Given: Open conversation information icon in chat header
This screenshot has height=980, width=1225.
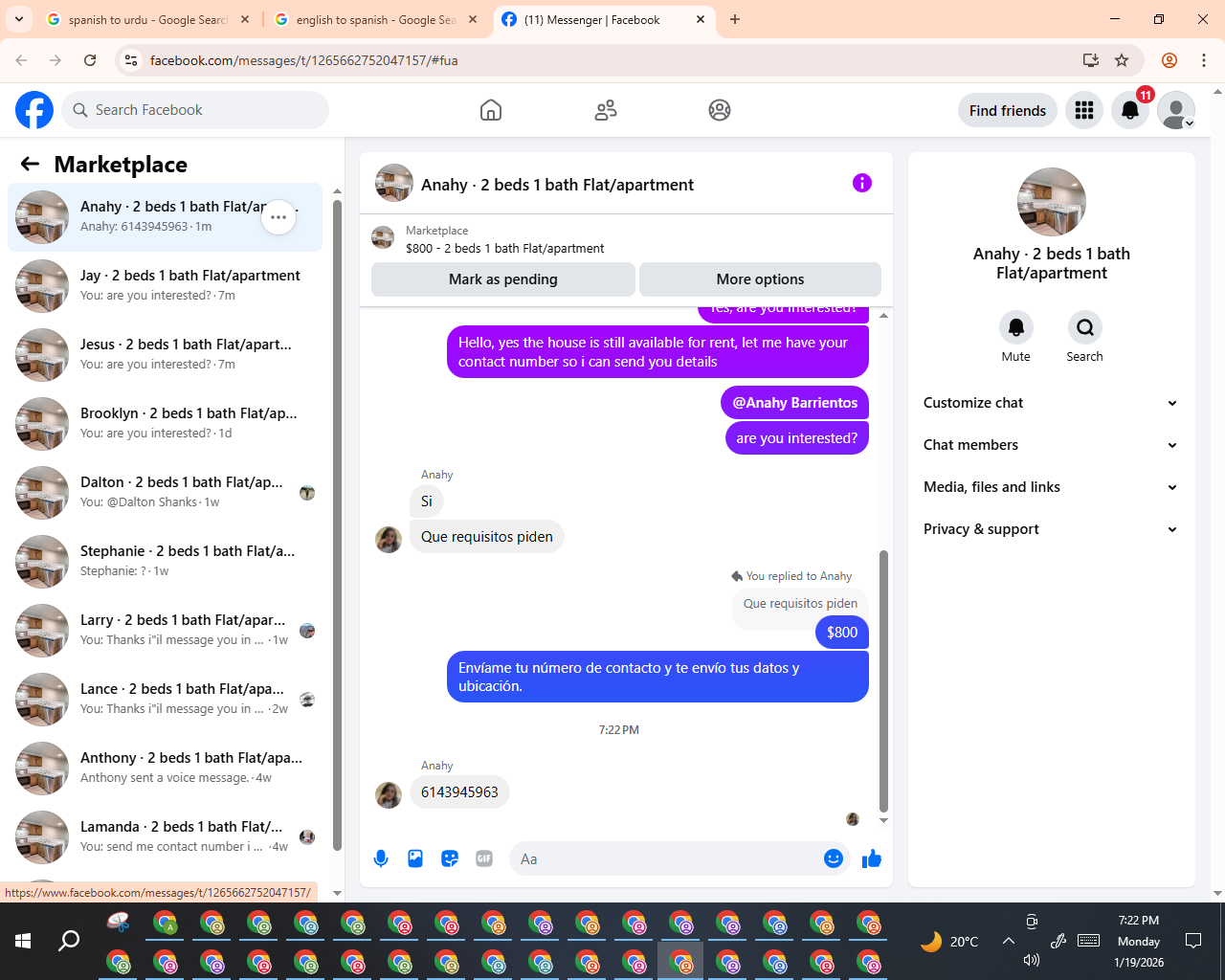Looking at the screenshot, I should click(862, 183).
